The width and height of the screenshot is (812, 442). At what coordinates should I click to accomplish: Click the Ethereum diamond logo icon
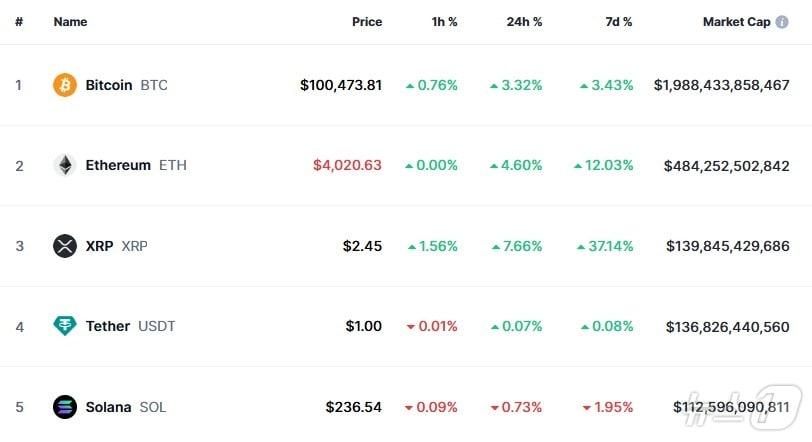coord(65,165)
